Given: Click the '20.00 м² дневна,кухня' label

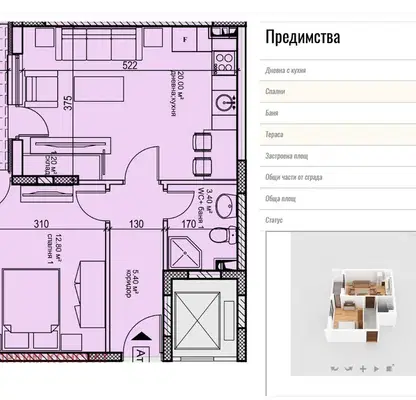Looking at the screenshot, I should coord(177,93).
